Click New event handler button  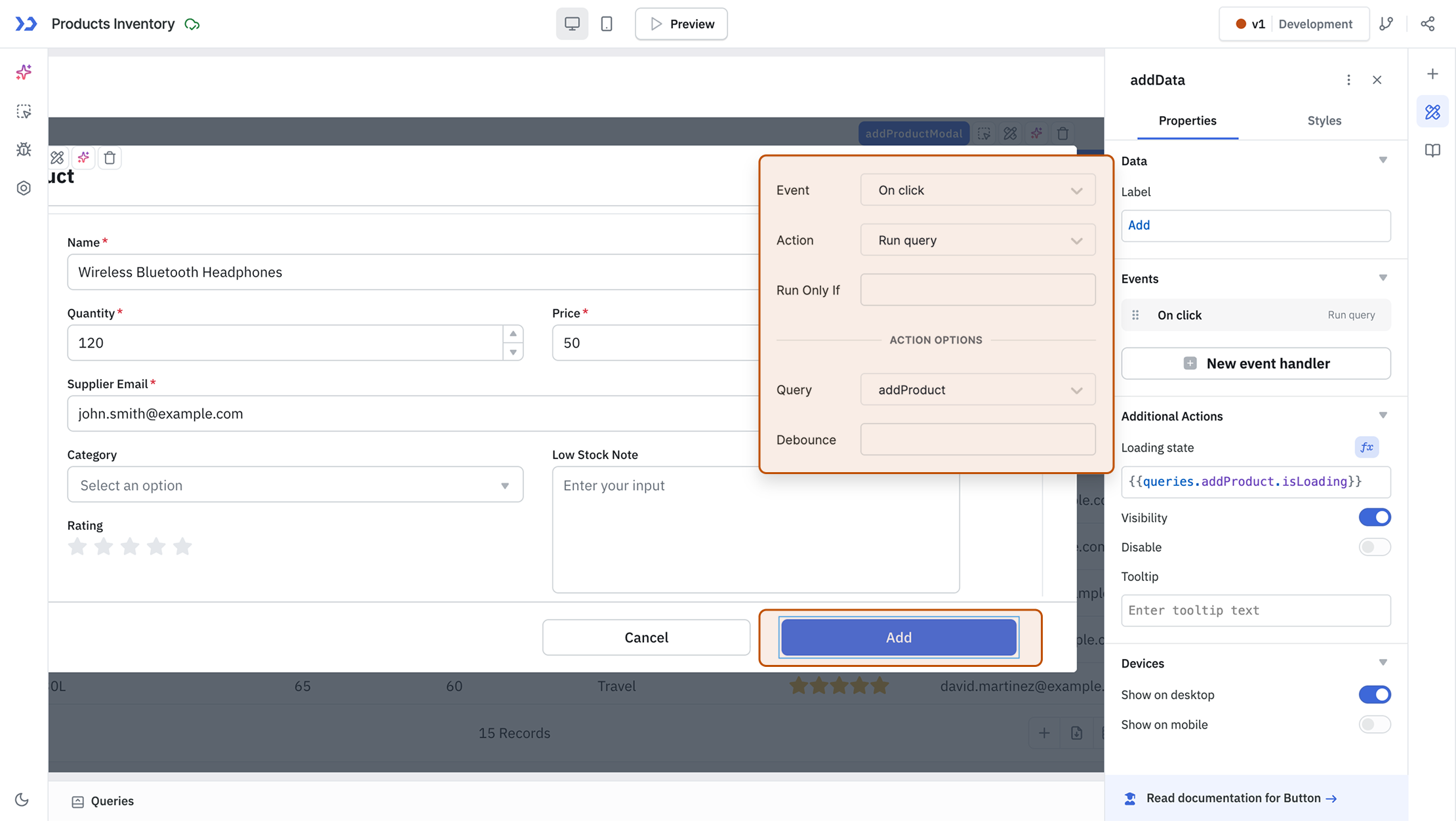tap(1255, 363)
